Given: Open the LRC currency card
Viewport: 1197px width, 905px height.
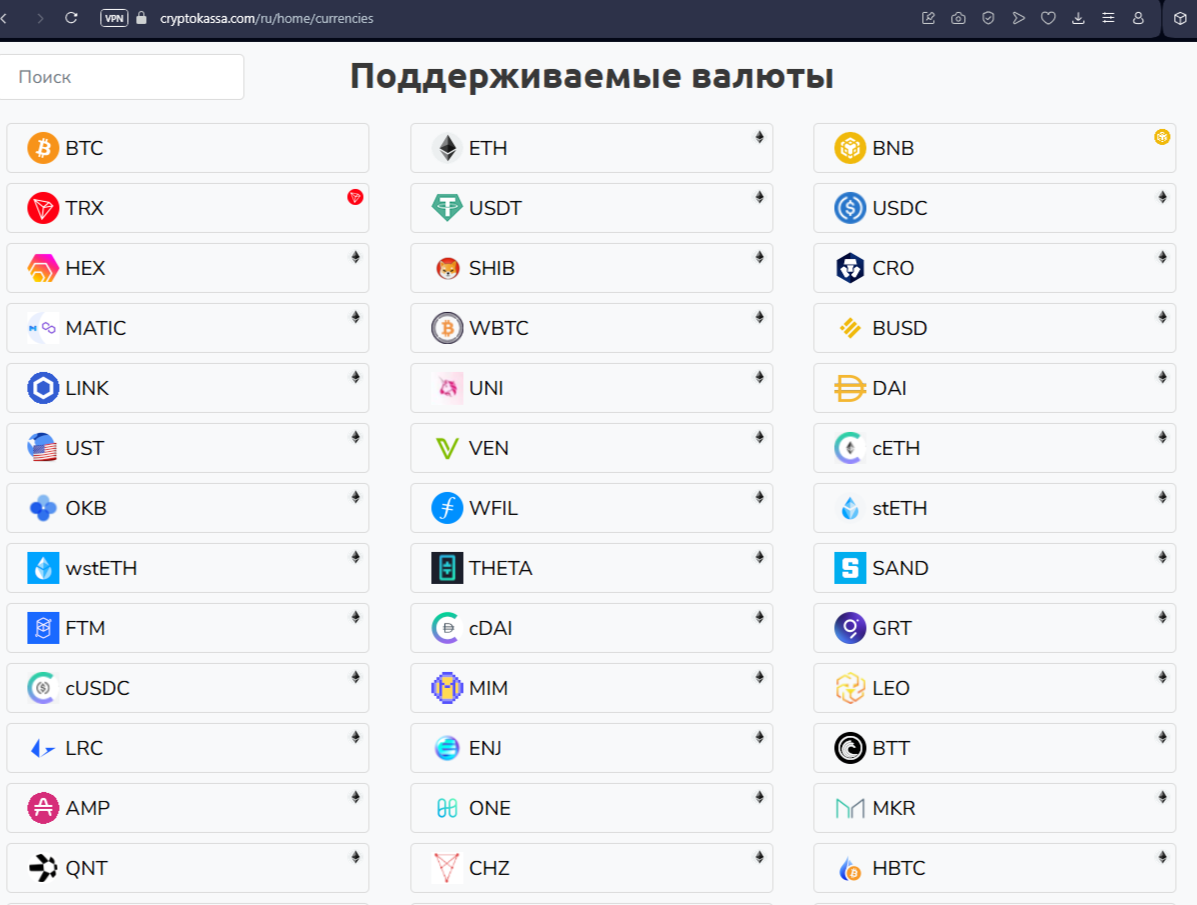Looking at the screenshot, I should (188, 748).
